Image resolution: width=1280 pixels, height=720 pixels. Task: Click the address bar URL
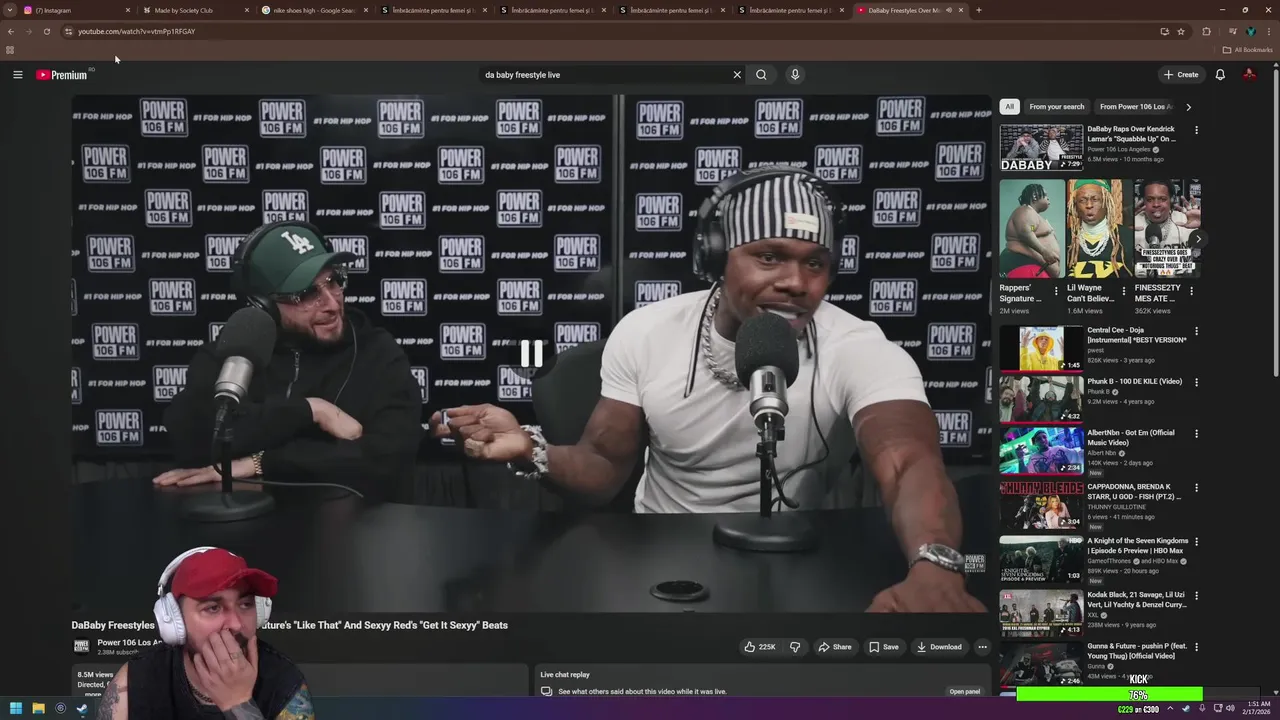pos(136,31)
